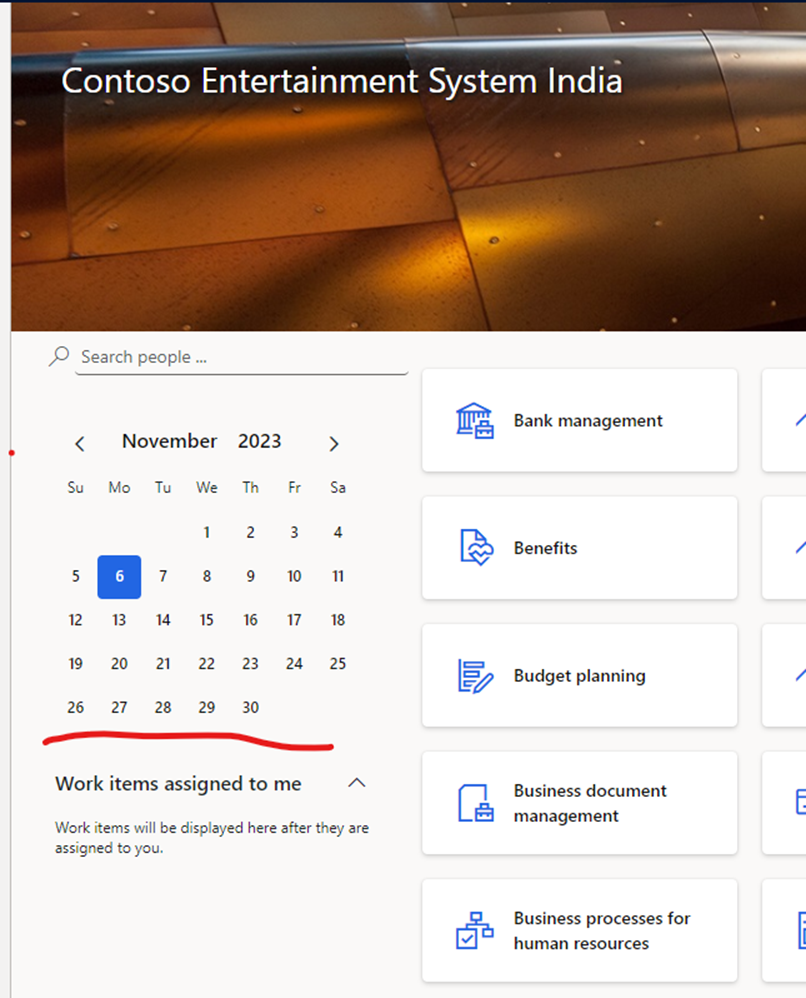Click the Budget planning tile icon
The width and height of the screenshot is (806, 998).
(x=475, y=676)
